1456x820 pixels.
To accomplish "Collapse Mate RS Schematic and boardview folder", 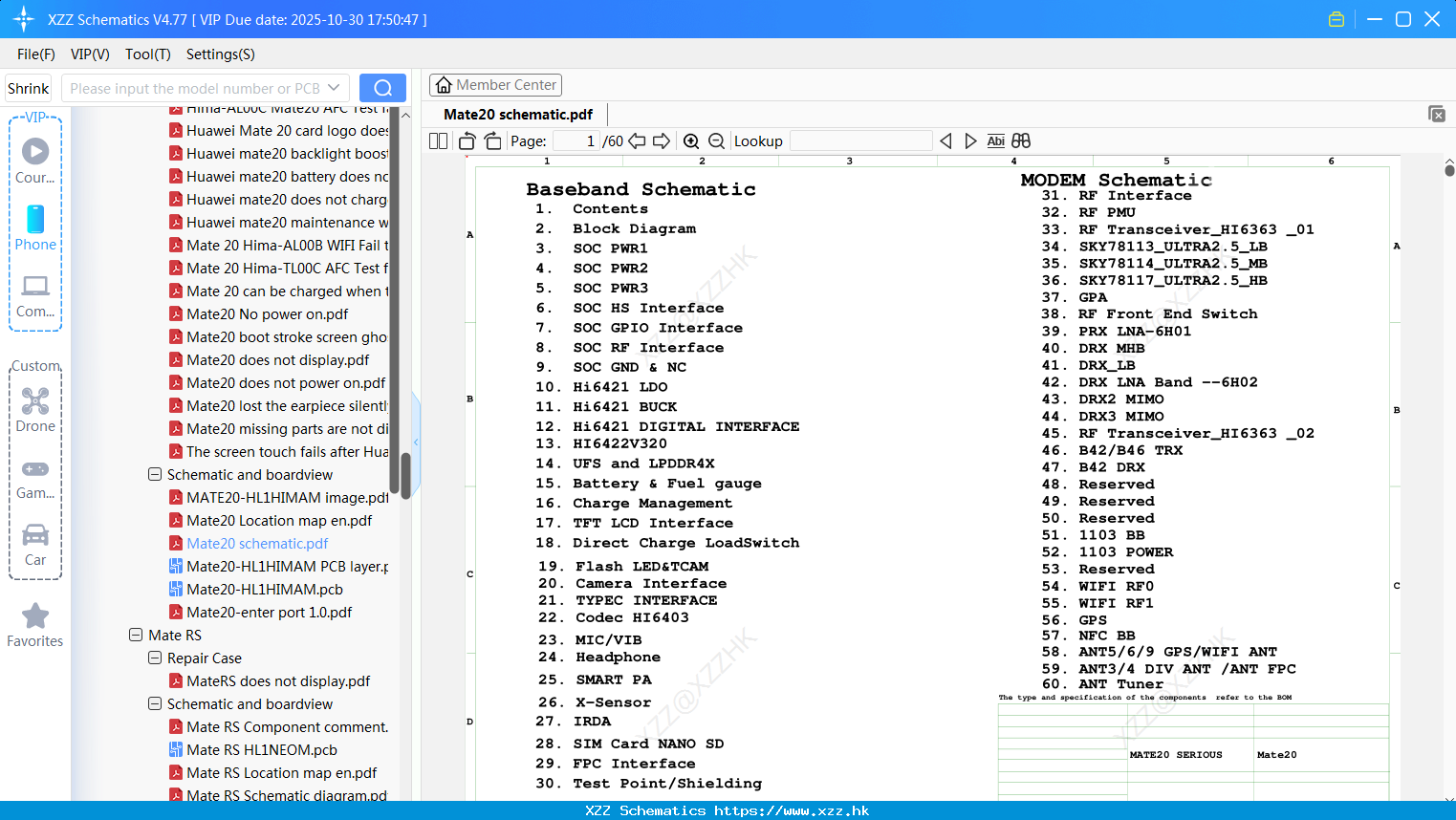I will tap(155, 703).
